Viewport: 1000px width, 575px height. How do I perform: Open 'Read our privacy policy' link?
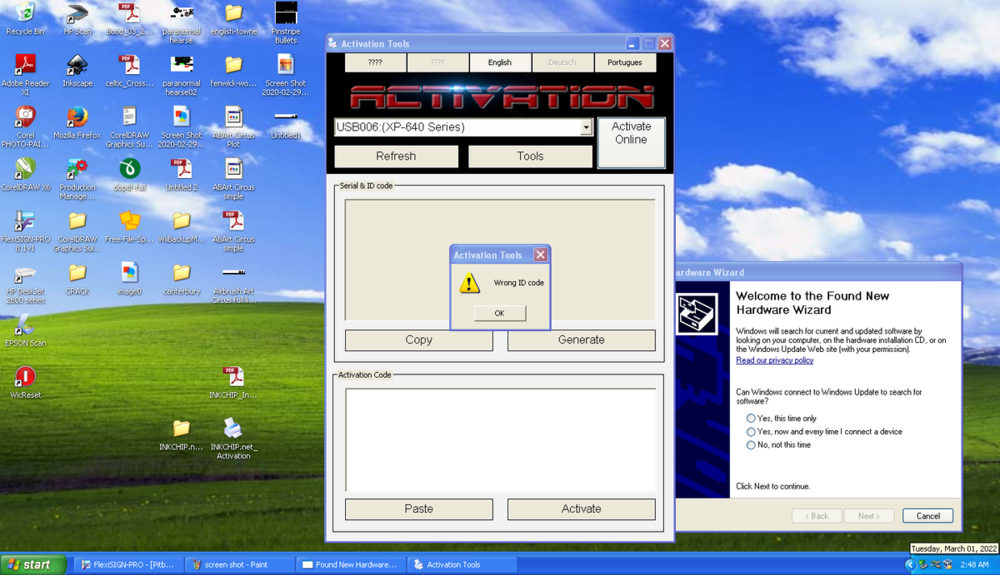pyautogui.click(x=774, y=360)
